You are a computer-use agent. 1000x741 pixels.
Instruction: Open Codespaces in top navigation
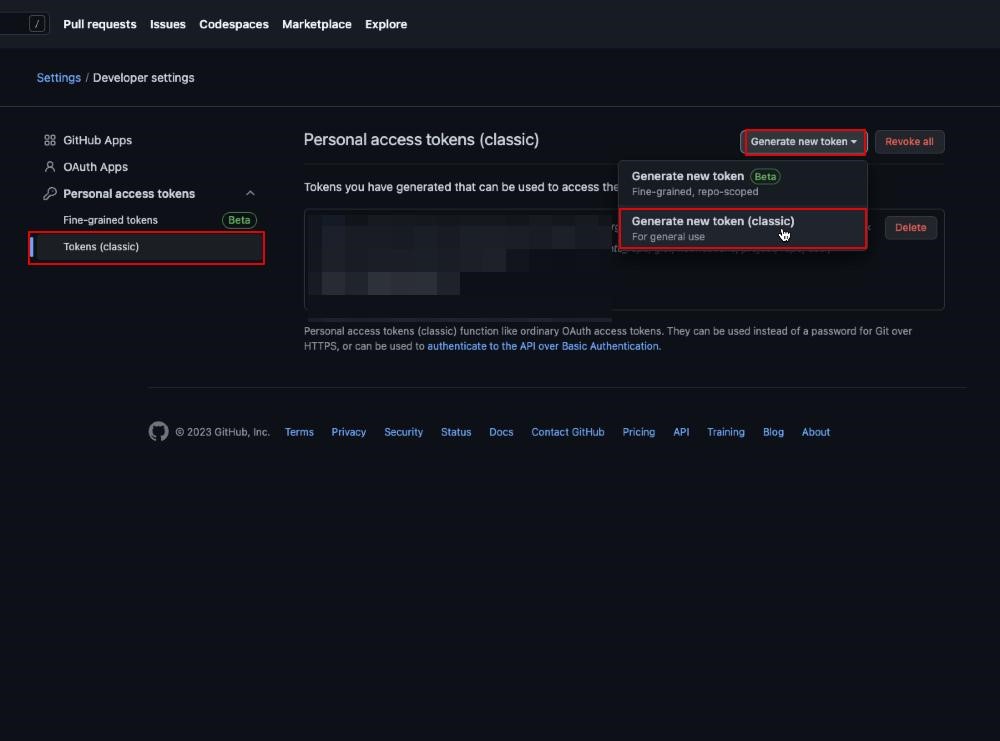click(x=234, y=24)
